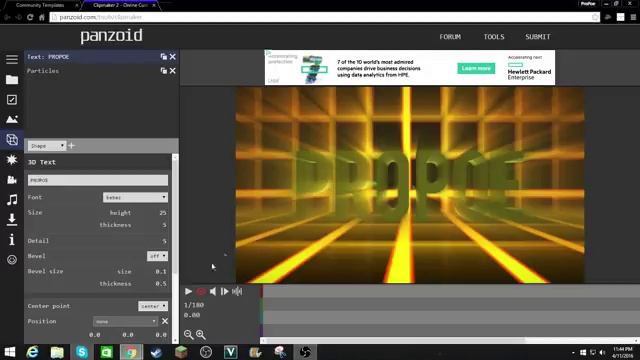640x360 pixels.
Task: Open the FORUM menu
Action: (450, 37)
